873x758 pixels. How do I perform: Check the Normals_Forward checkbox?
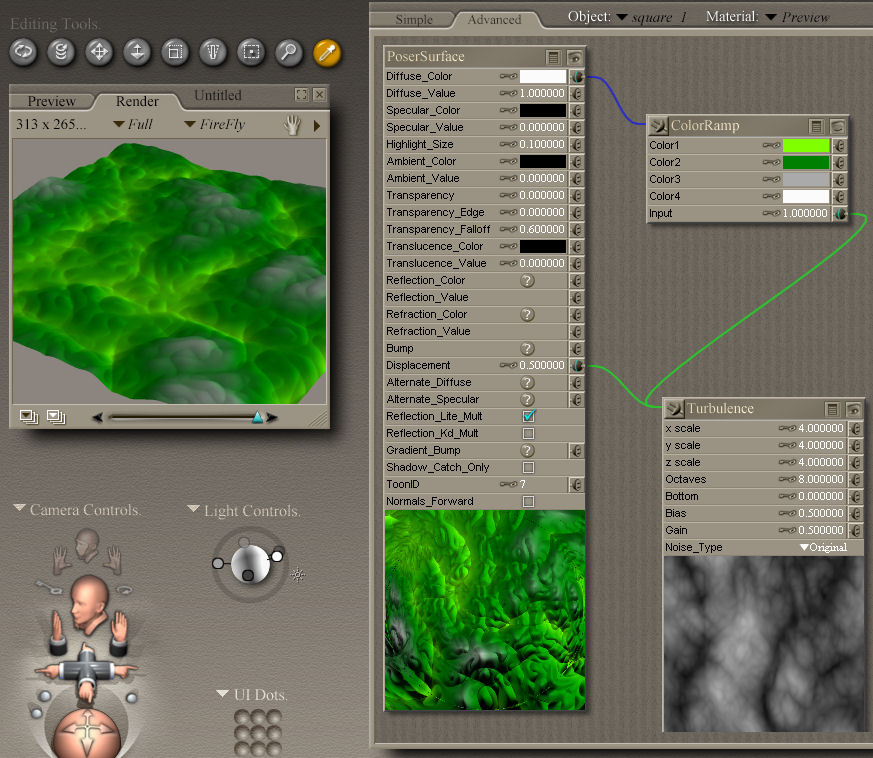(x=529, y=501)
